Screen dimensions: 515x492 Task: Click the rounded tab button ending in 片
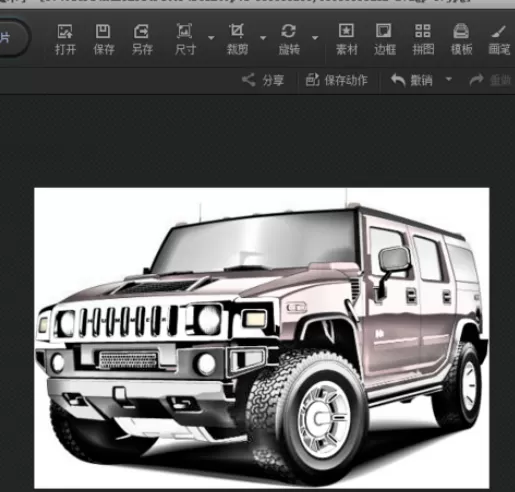click(13, 38)
